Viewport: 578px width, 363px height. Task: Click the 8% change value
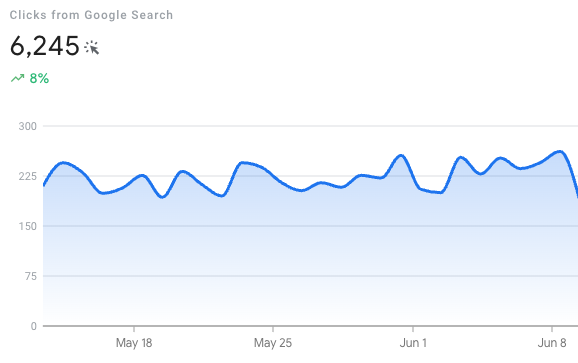tap(39, 78)
